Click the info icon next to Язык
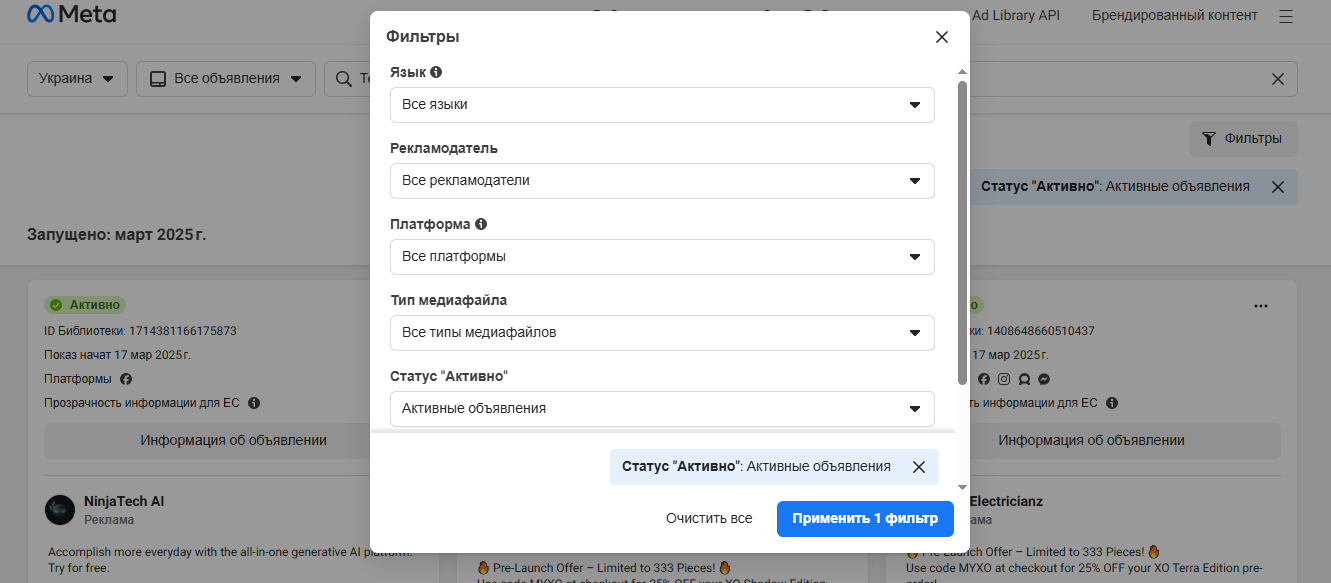Screen dimensions: 1331x583 click(436, 72)
